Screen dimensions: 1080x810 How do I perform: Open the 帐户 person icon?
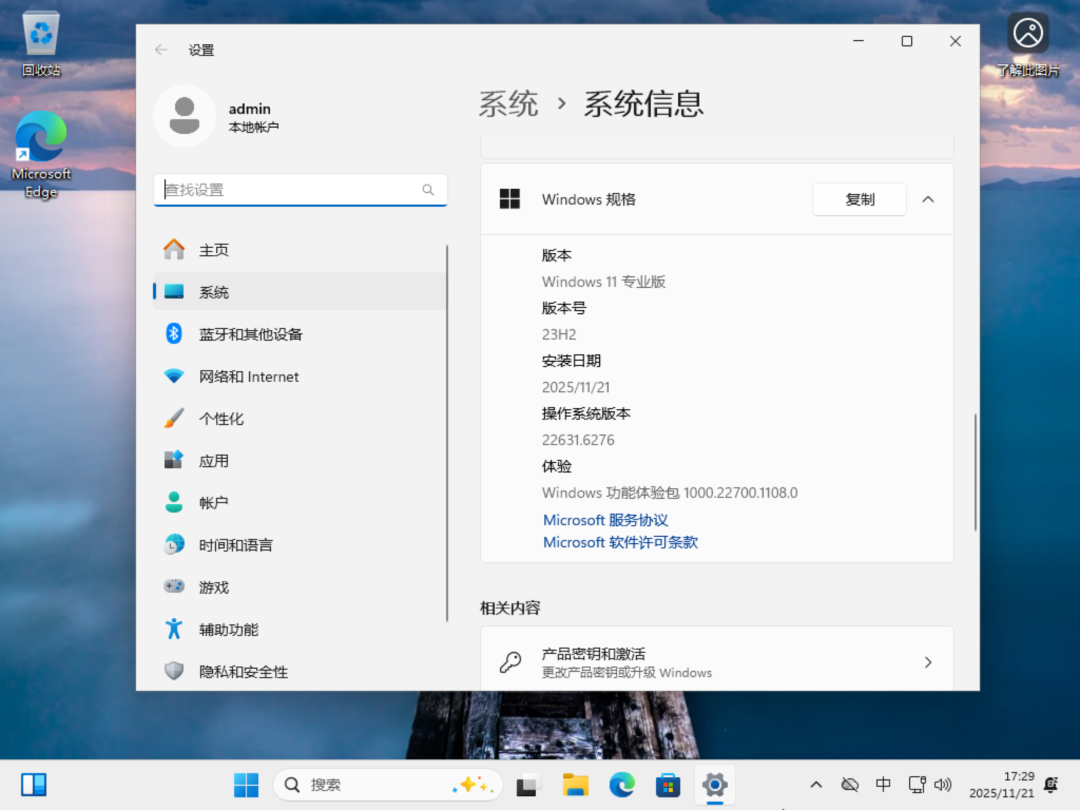(174, 502)
